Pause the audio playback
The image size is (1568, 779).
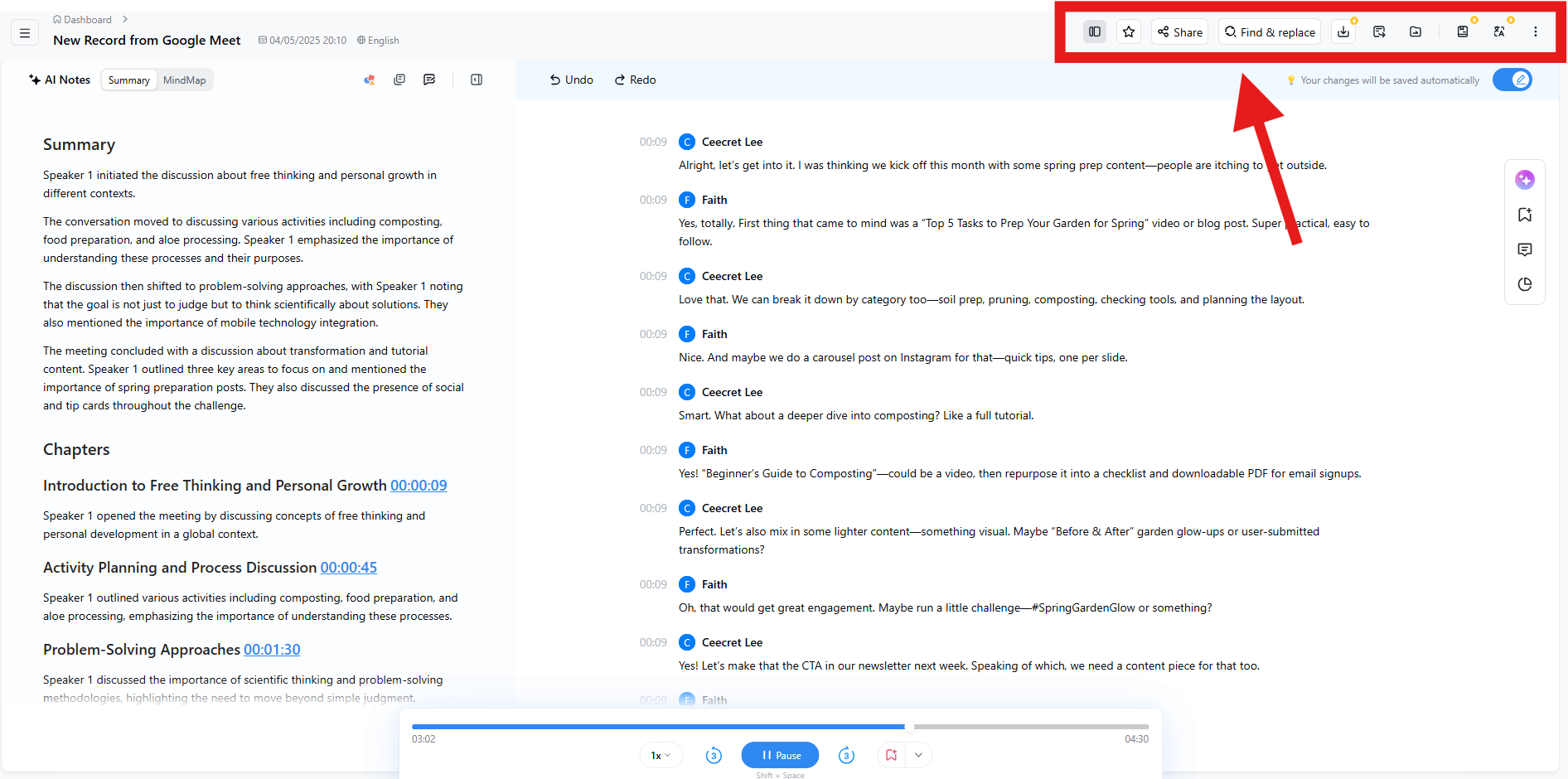(x=780, y=755)
